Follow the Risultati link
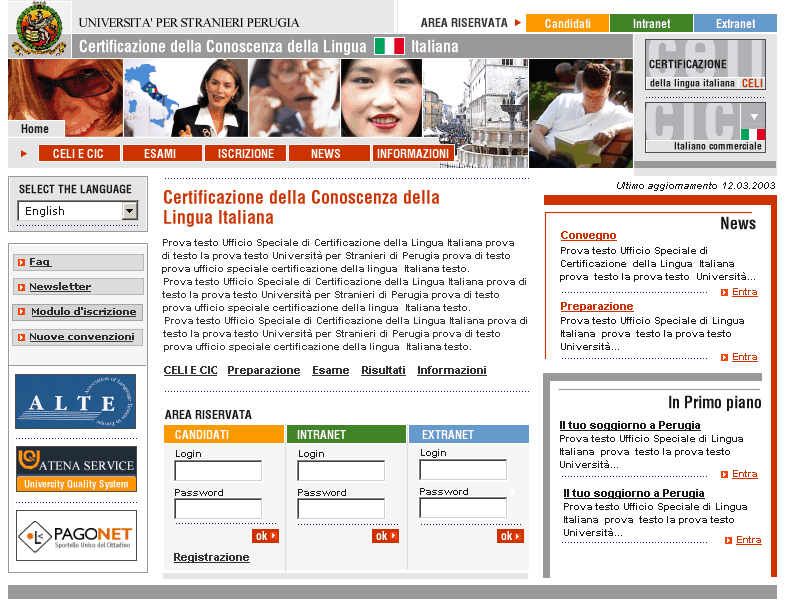Image resolution: width=785 pixels, height=608 pixels. coord(383,370)
